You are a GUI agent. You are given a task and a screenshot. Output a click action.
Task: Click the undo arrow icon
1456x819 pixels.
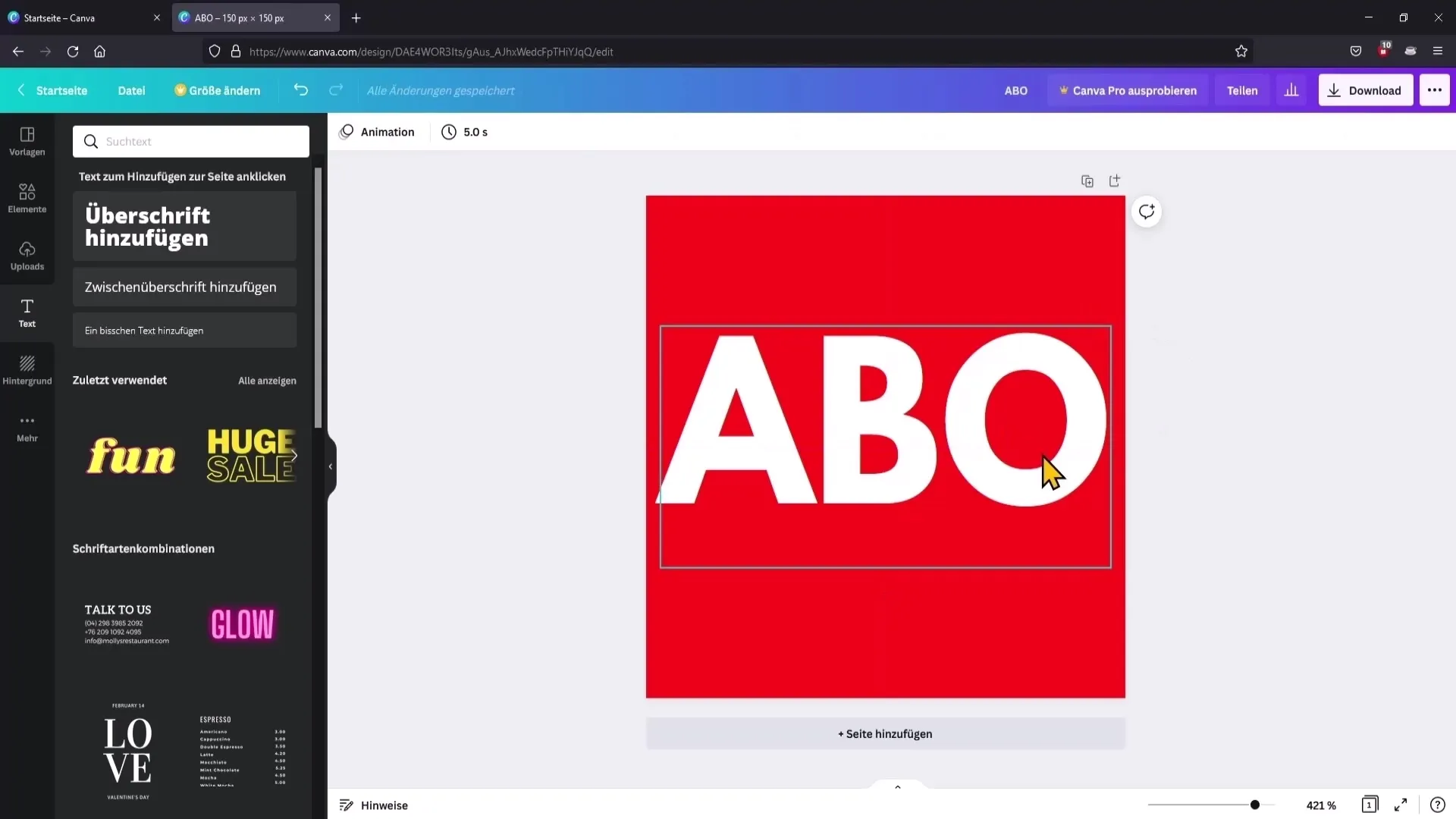[301, 90]
